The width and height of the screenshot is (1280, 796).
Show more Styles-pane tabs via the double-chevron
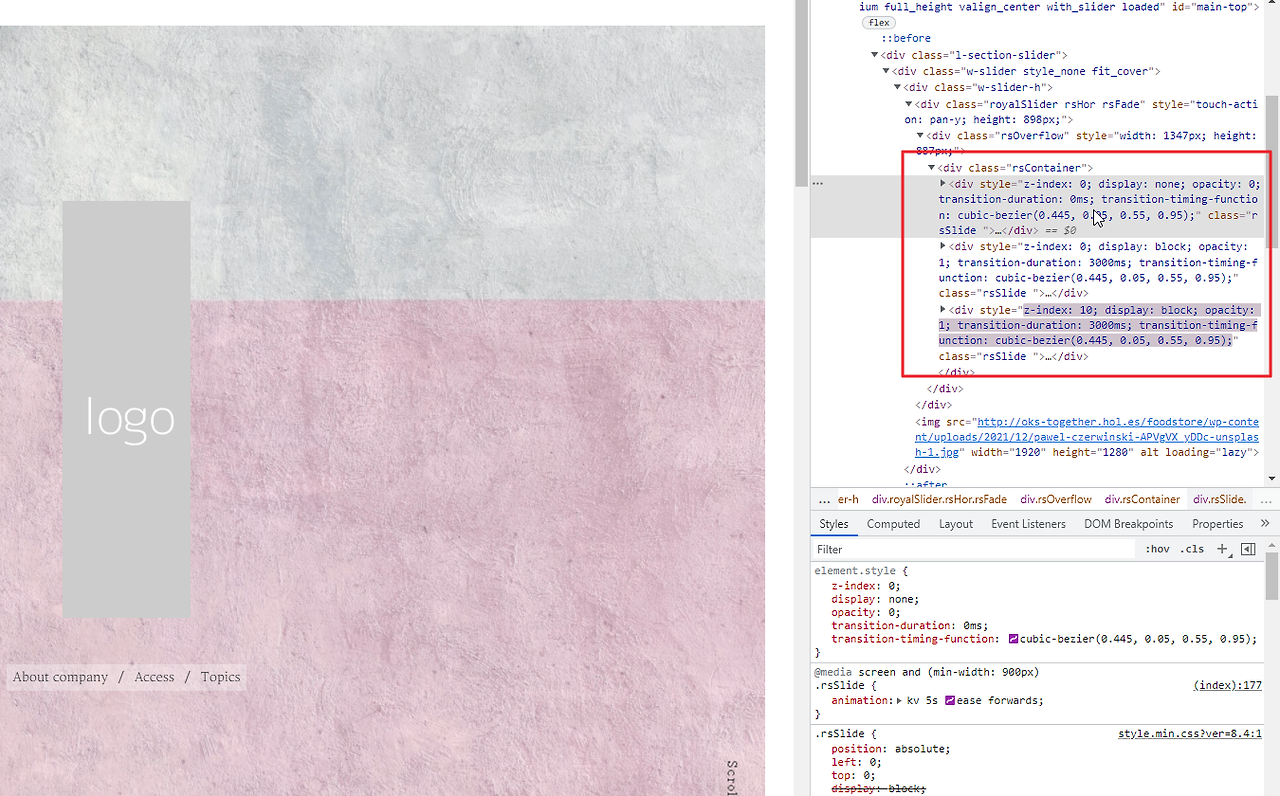1264,523
